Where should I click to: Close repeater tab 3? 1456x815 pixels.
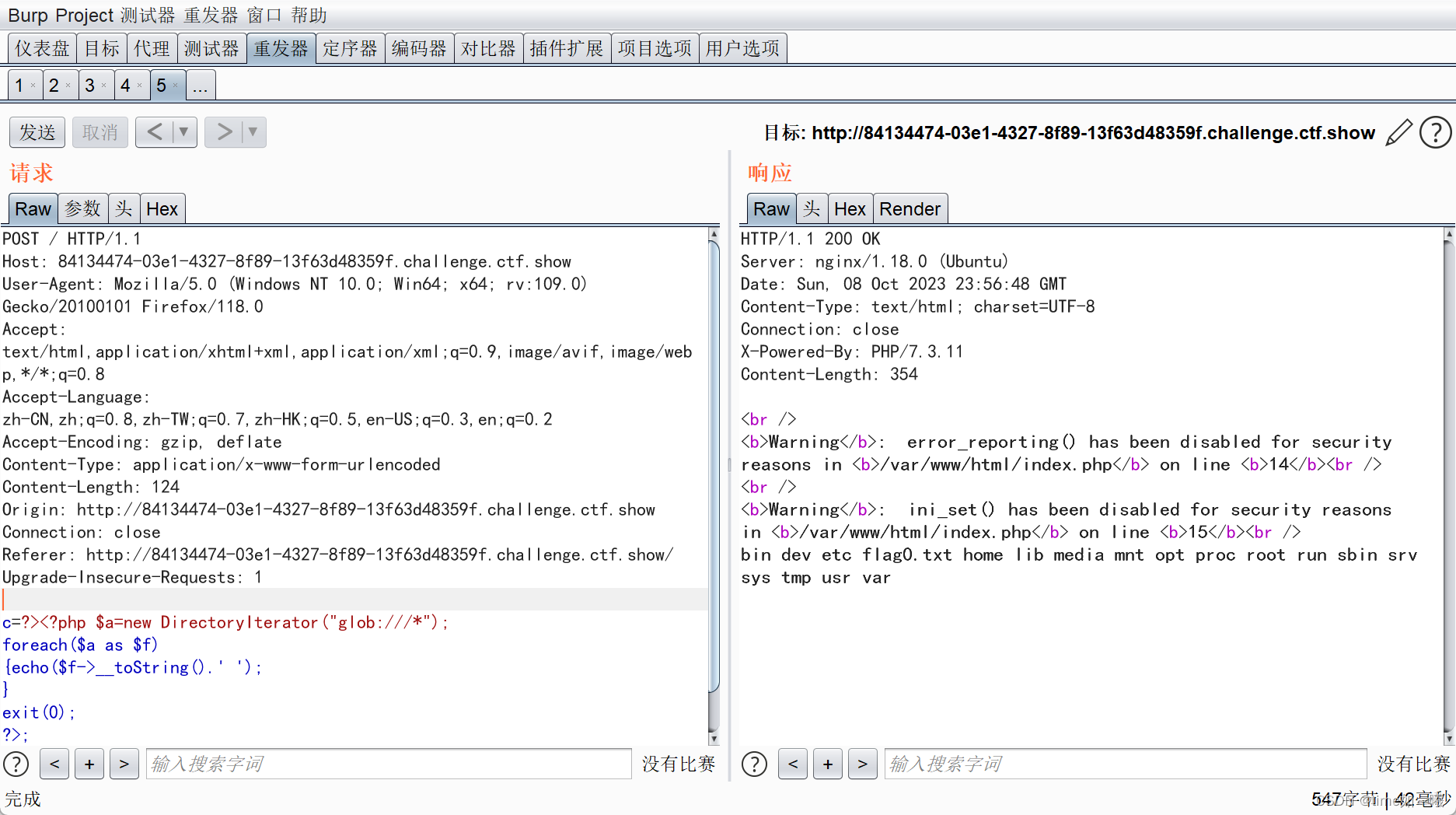click(104, 86)
